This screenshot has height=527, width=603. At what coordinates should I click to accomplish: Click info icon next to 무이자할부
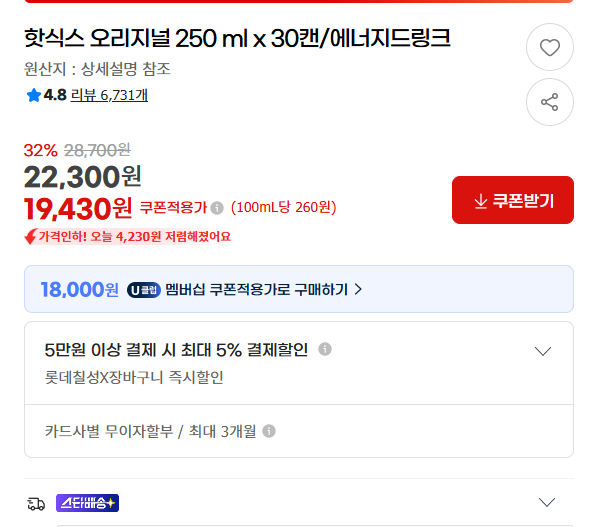(269, 431)
